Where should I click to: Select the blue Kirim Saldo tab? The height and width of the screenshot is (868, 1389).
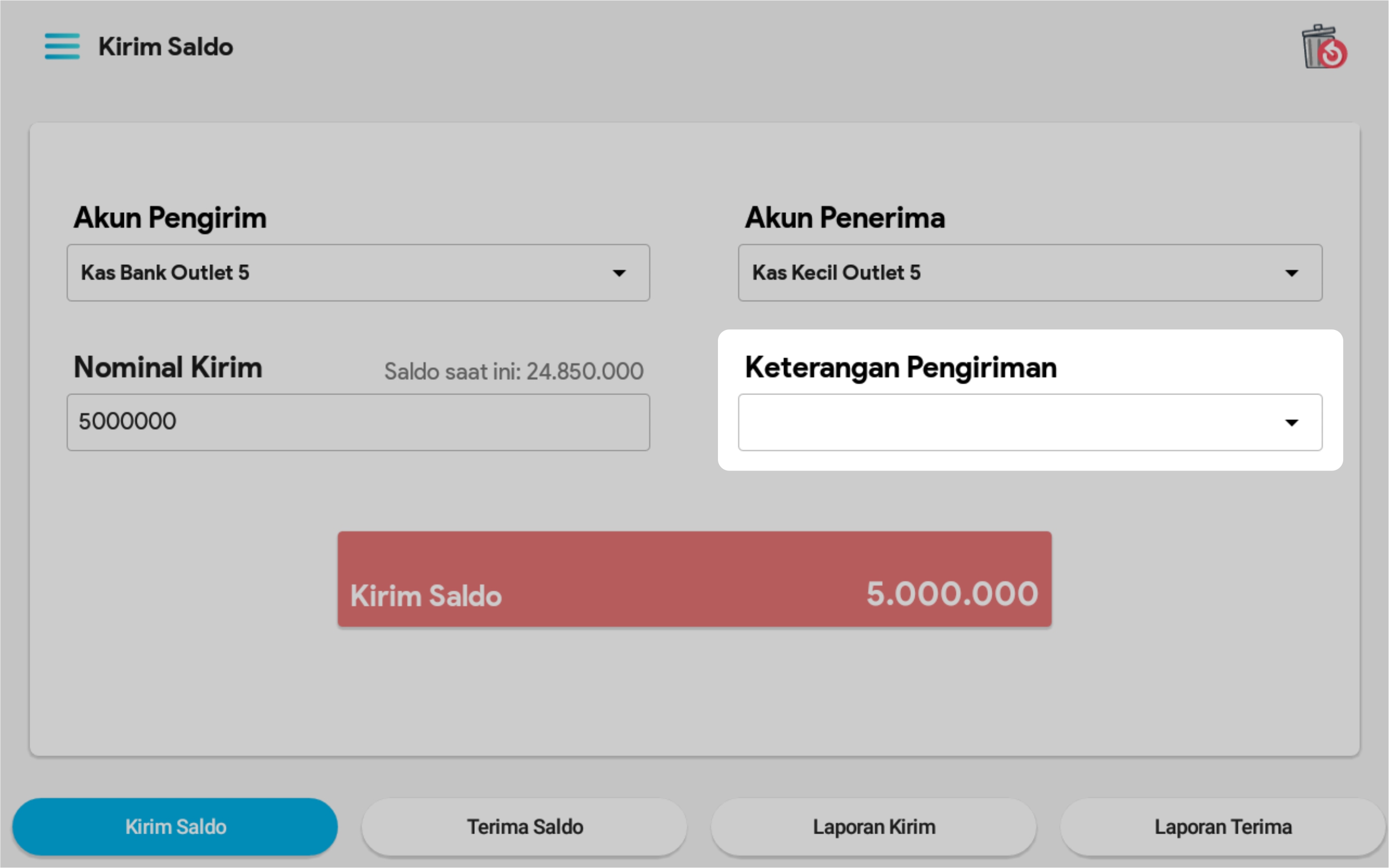[x=175, y=827]
